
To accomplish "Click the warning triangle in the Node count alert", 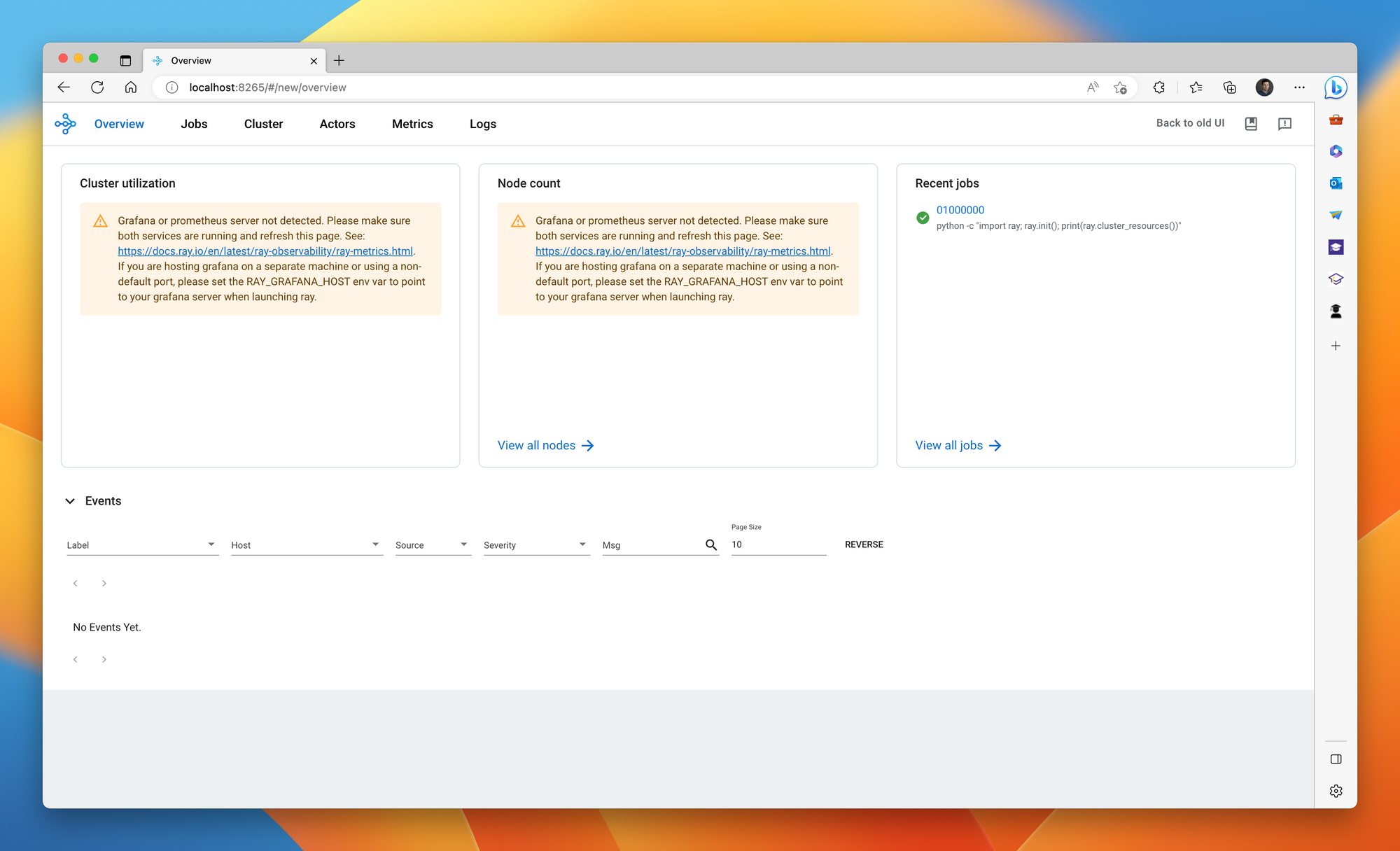I will pos(518,220).
